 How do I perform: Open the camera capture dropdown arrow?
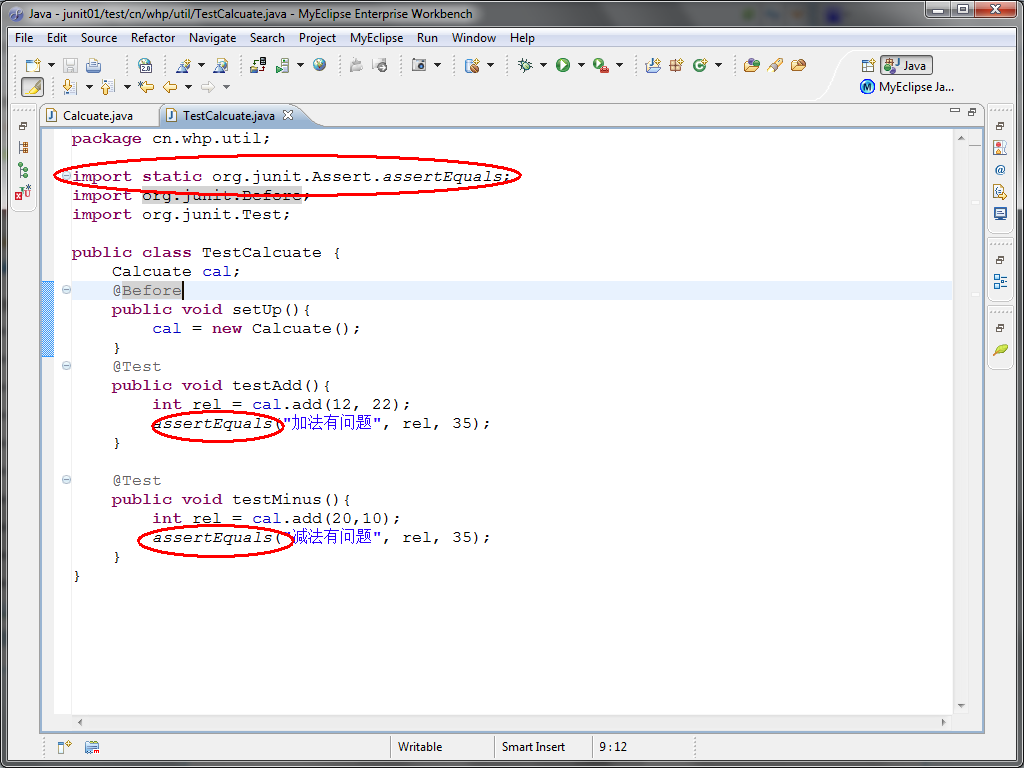point(437,65)
